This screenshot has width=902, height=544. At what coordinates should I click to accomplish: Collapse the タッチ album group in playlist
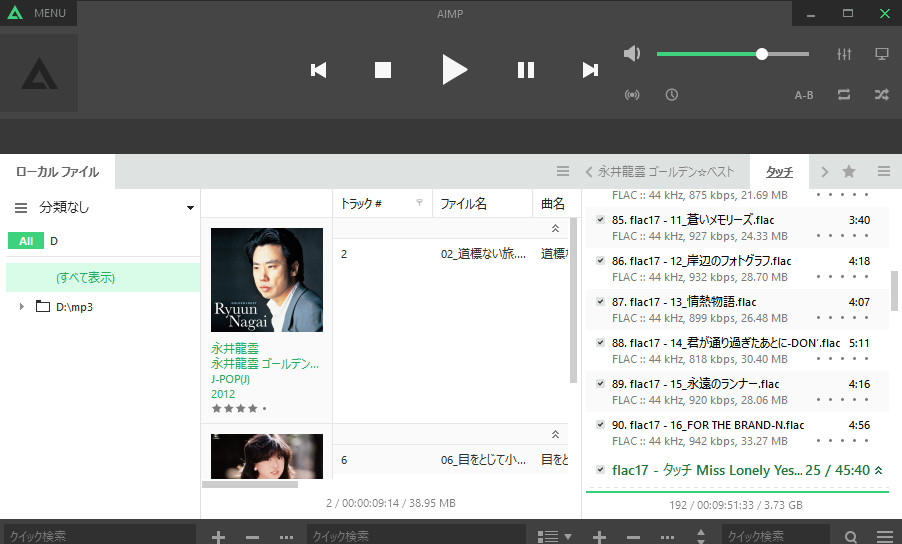879,470
